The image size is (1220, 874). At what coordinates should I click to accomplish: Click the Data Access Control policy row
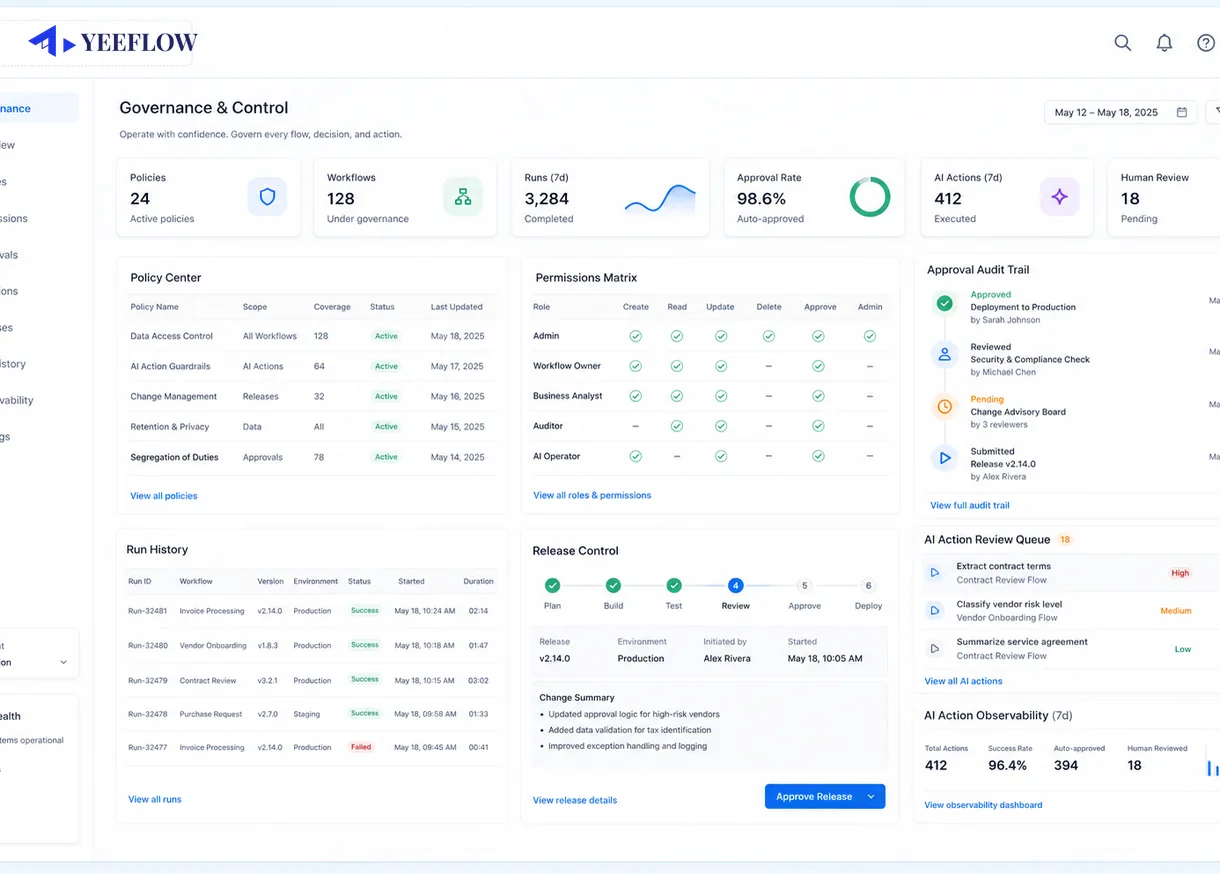(311, 336)
